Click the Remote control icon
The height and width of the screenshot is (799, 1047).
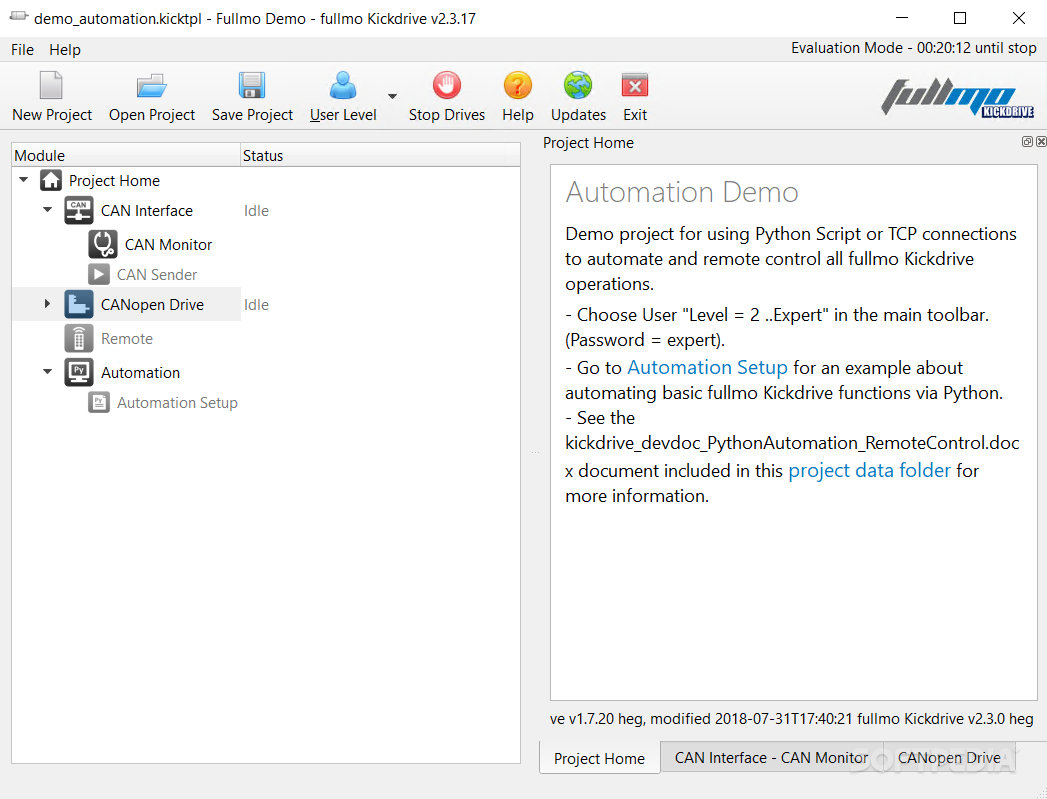79,338
